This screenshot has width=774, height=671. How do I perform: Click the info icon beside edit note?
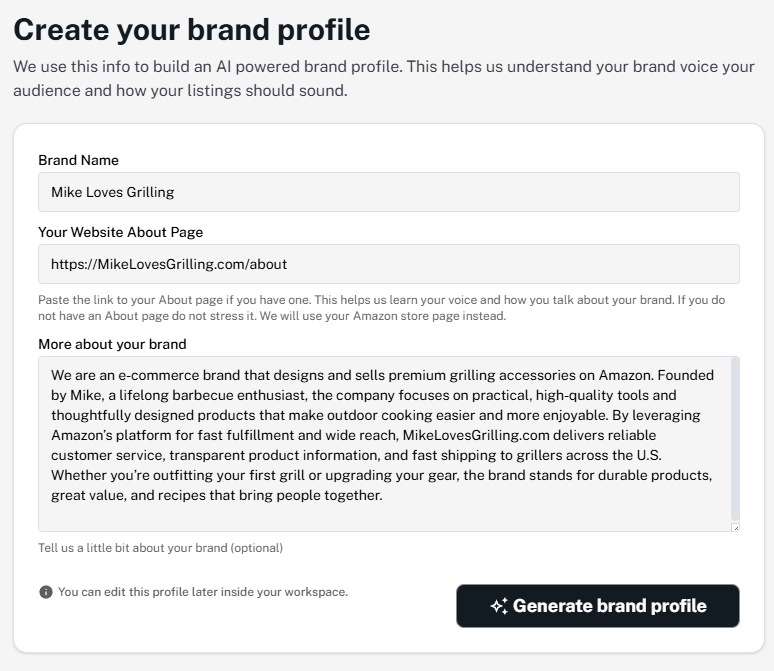(45, 592)
